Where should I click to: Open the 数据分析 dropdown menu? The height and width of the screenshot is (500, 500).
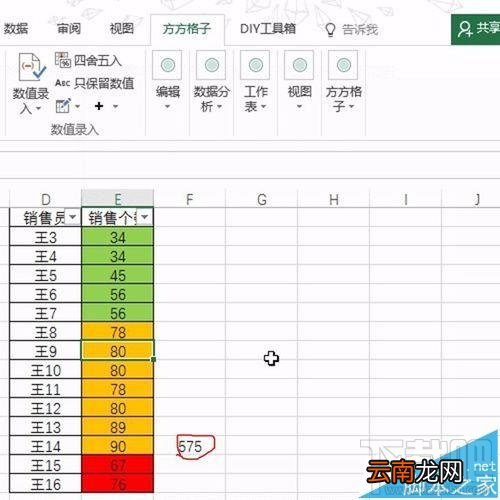pos(219,107)
